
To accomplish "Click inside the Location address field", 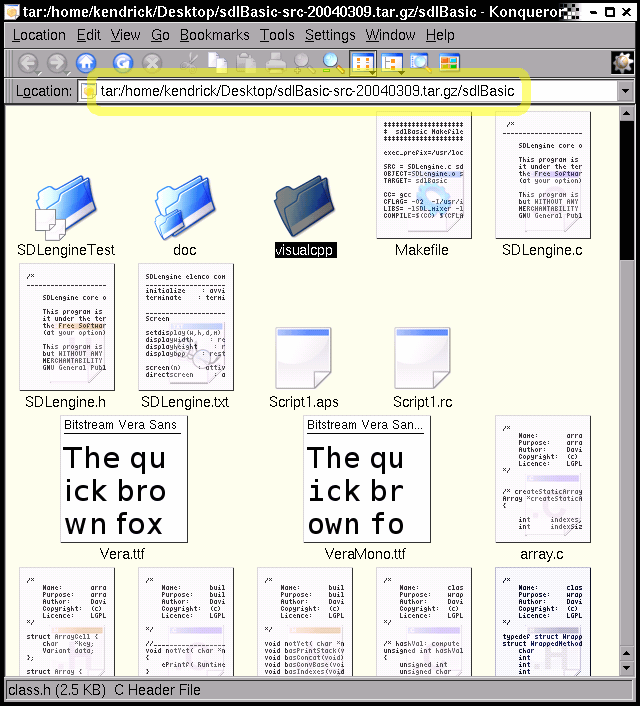I will [350, 91].
